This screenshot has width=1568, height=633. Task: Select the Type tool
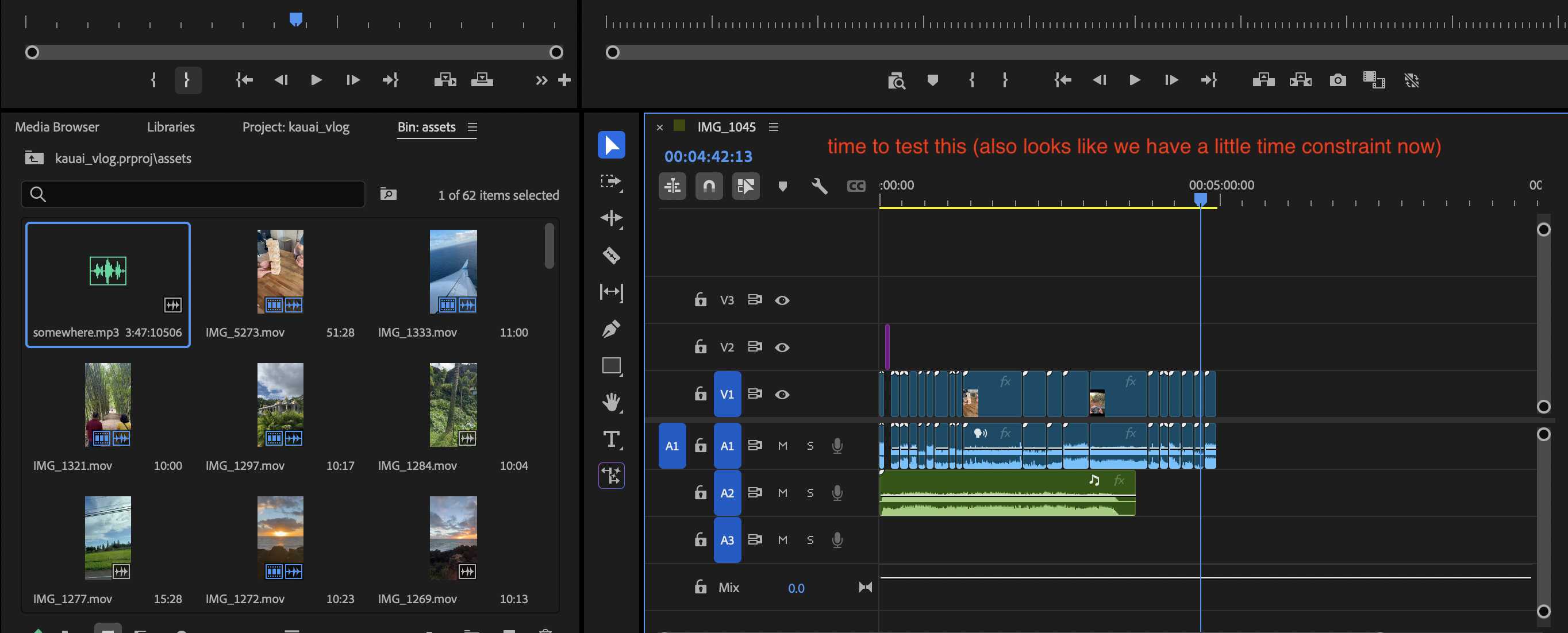(611, 439)
